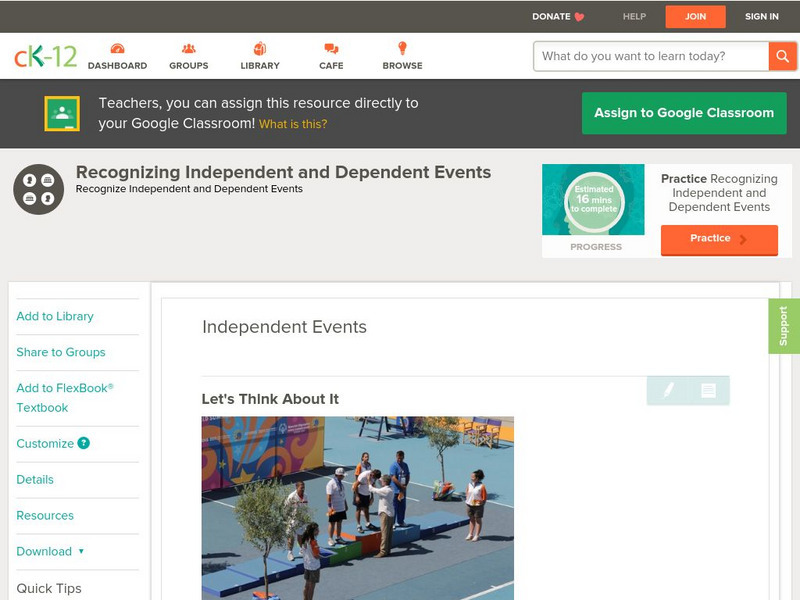This screenshot has height=600, width=800.
Task: Click the podium photo in the lesson
Action: (x=358, y=508)
